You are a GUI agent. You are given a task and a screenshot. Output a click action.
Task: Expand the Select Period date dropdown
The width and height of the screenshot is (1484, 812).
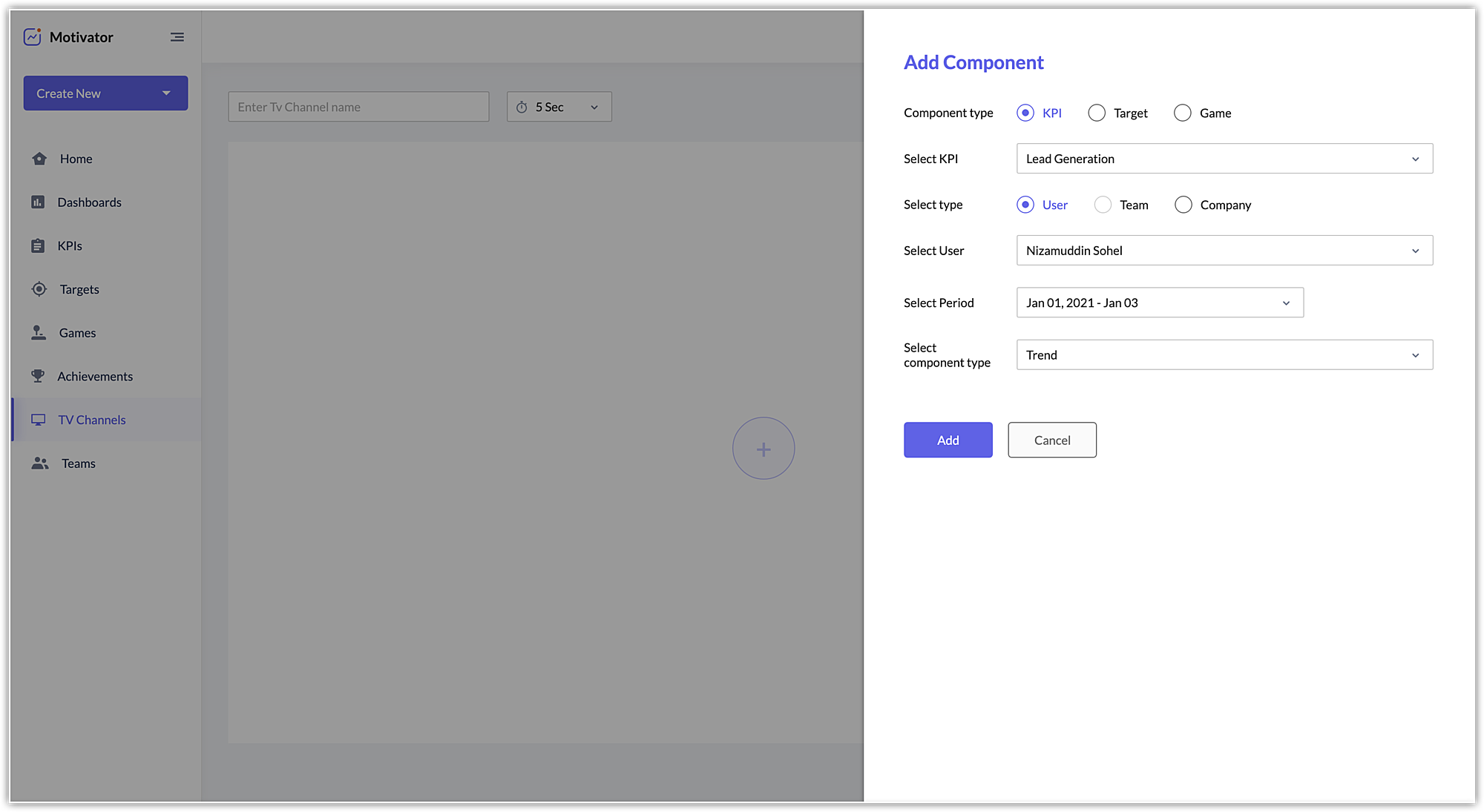pos(1159,303)
